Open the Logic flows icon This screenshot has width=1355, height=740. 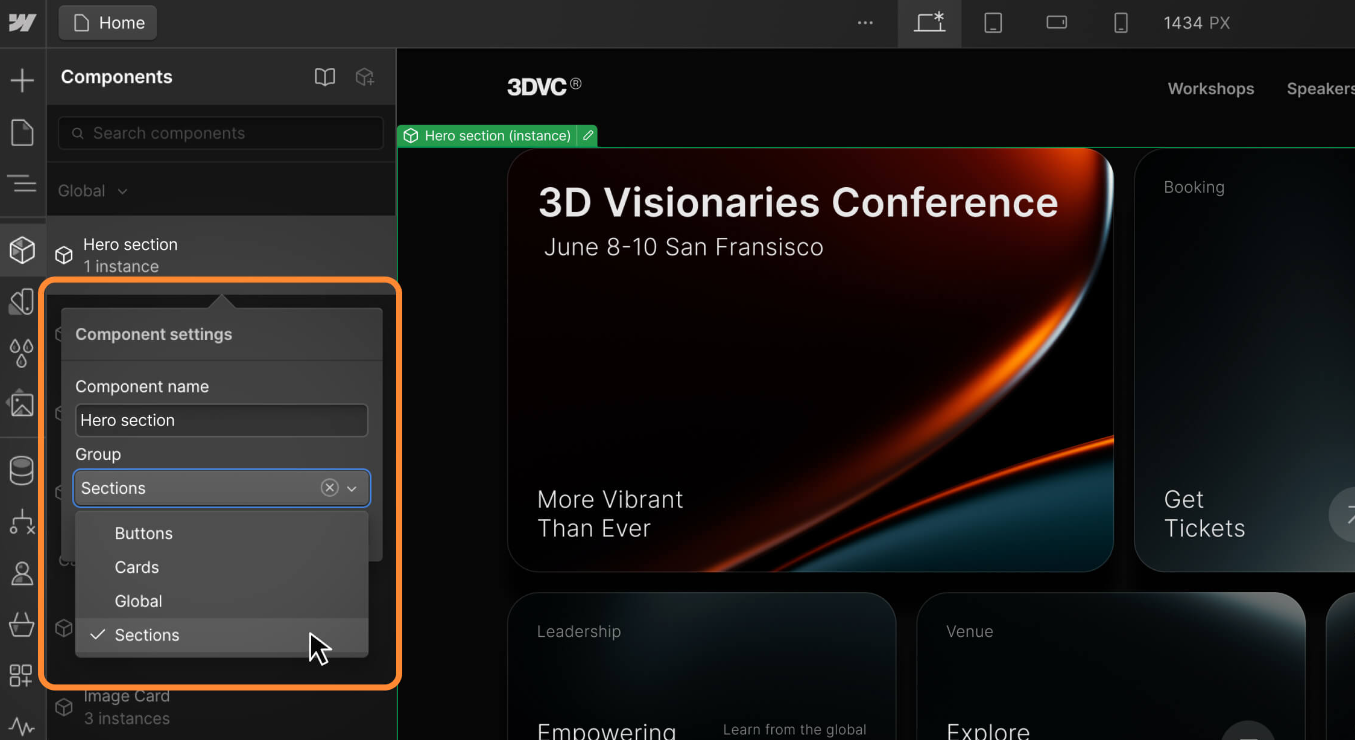22,522
